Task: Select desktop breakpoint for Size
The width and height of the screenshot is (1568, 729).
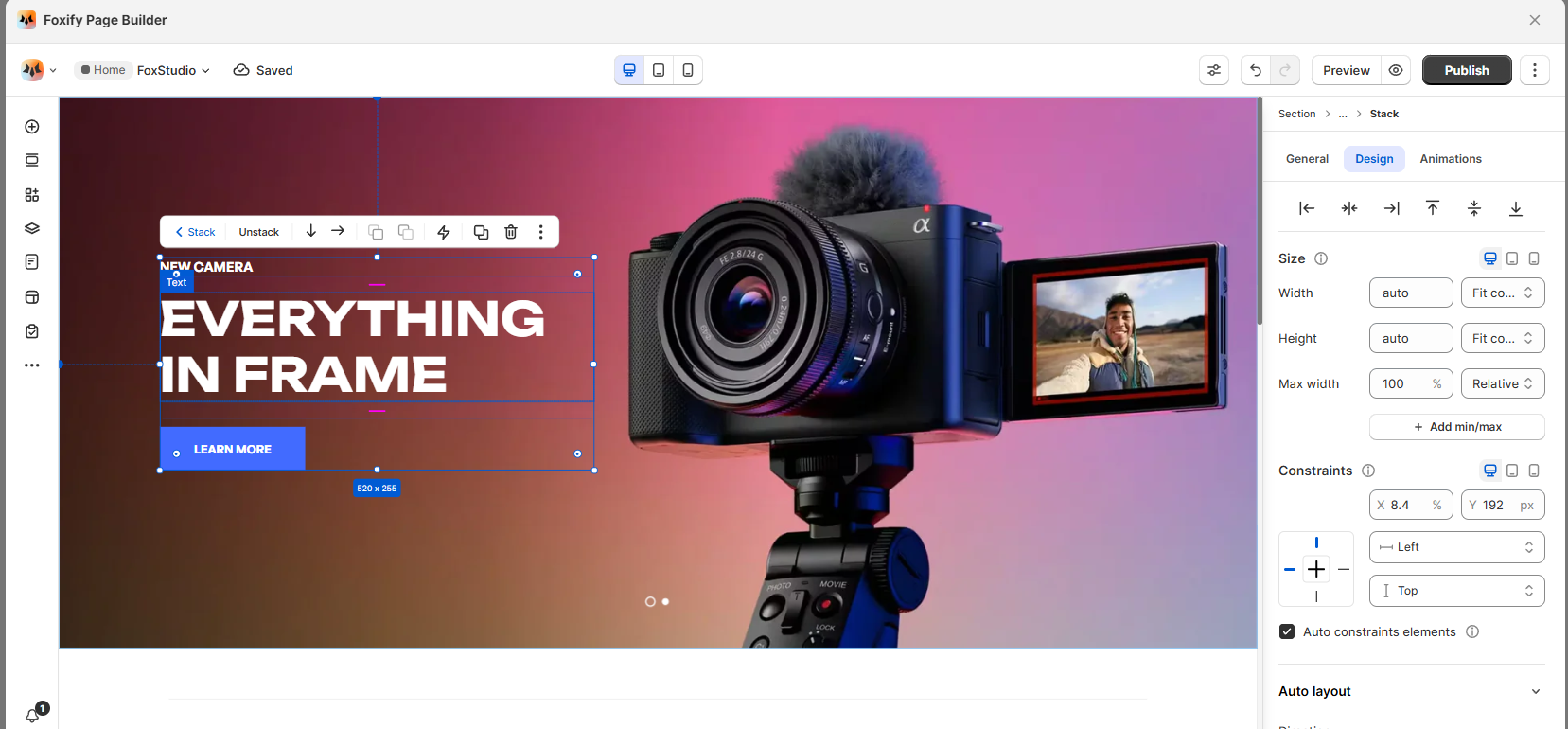Action: click(1490, 258)
